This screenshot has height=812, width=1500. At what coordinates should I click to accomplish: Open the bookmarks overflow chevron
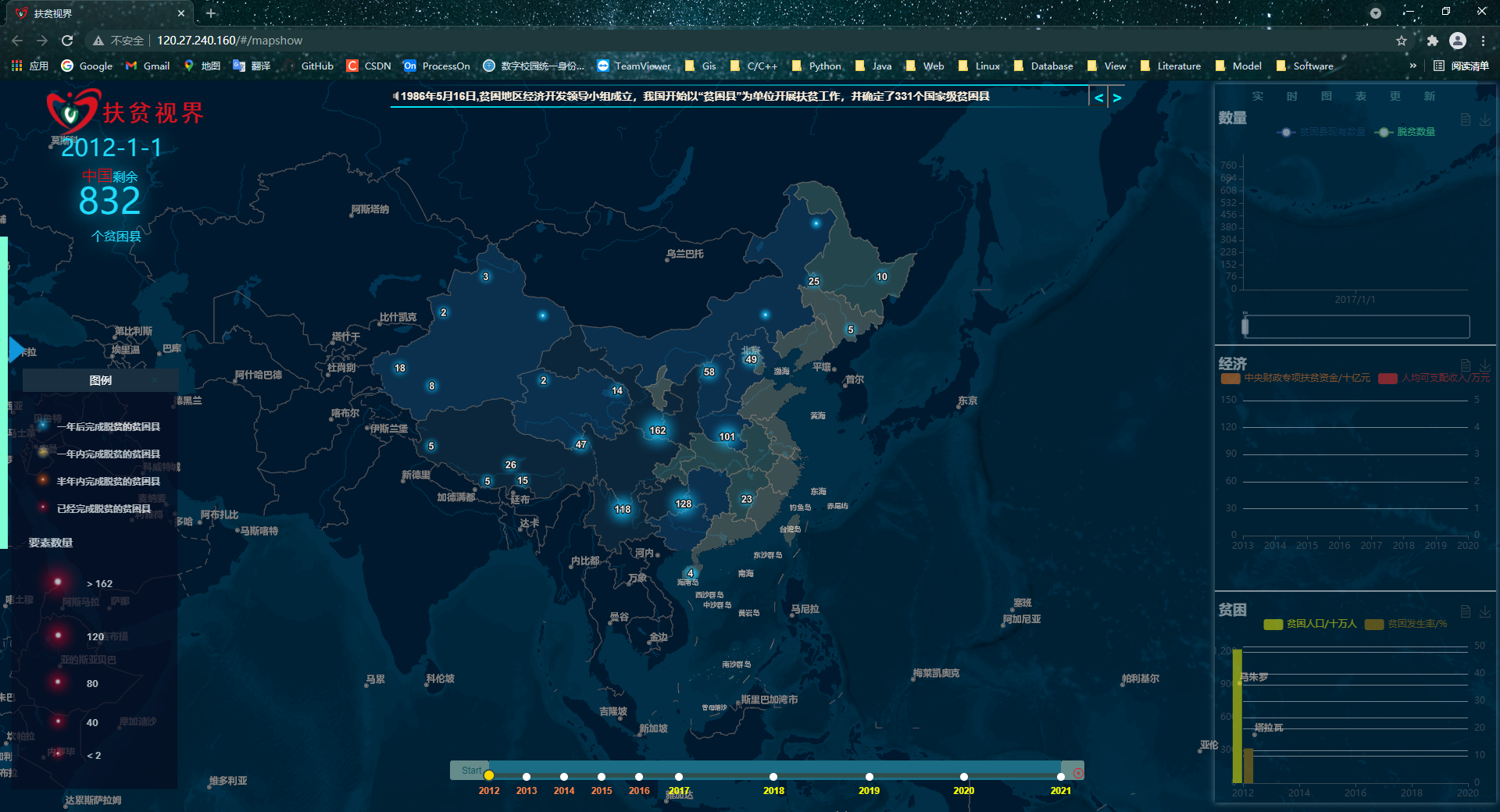coord(1413,66)
